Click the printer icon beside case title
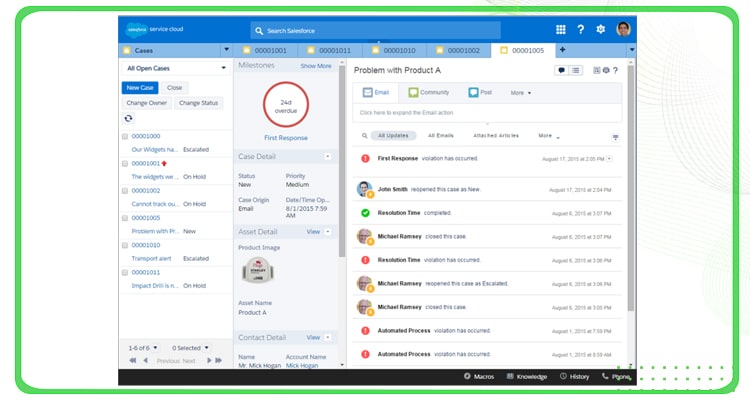This screenshot has height=400, width=750. [605, 70]
